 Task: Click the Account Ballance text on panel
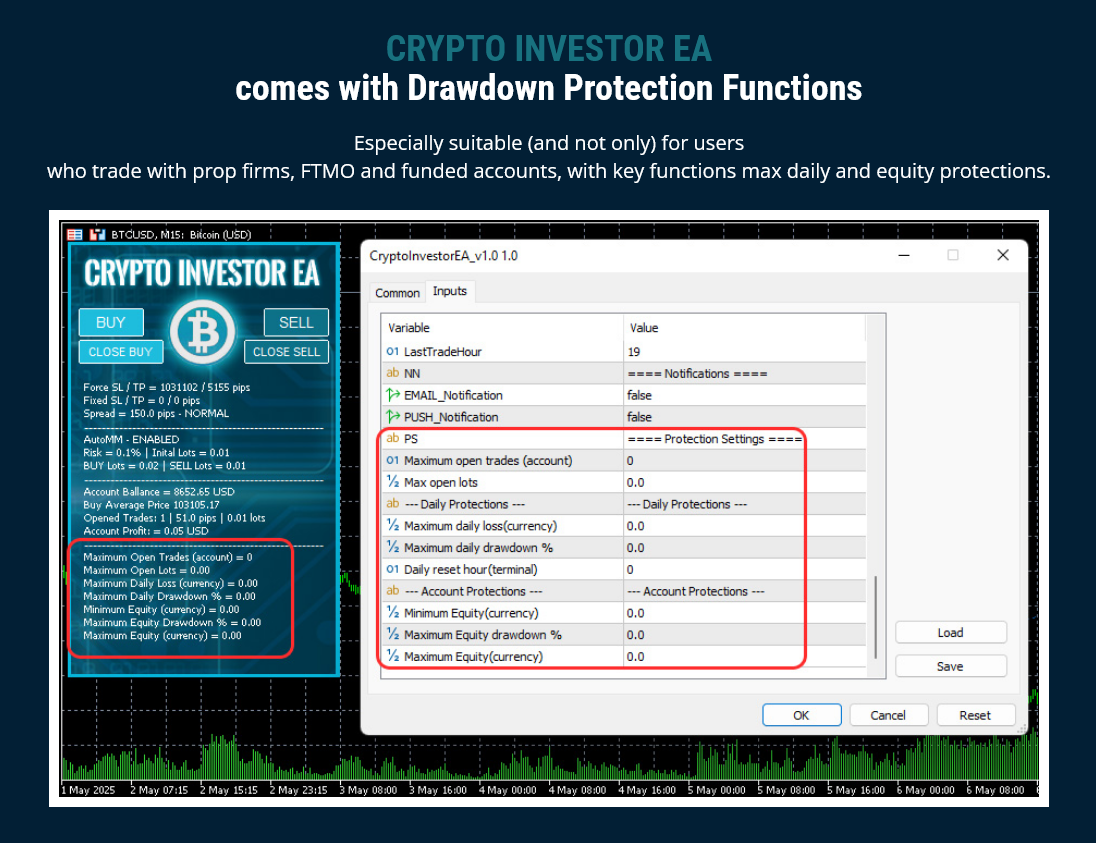pos(159,491)
